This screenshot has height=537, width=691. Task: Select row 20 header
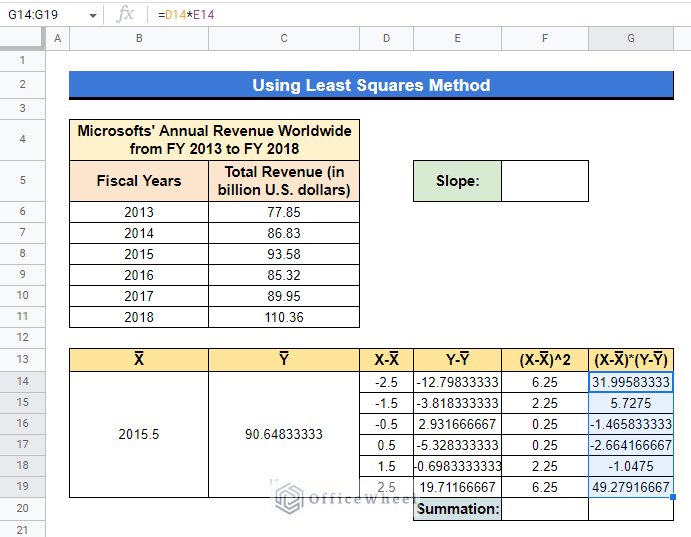22,508
